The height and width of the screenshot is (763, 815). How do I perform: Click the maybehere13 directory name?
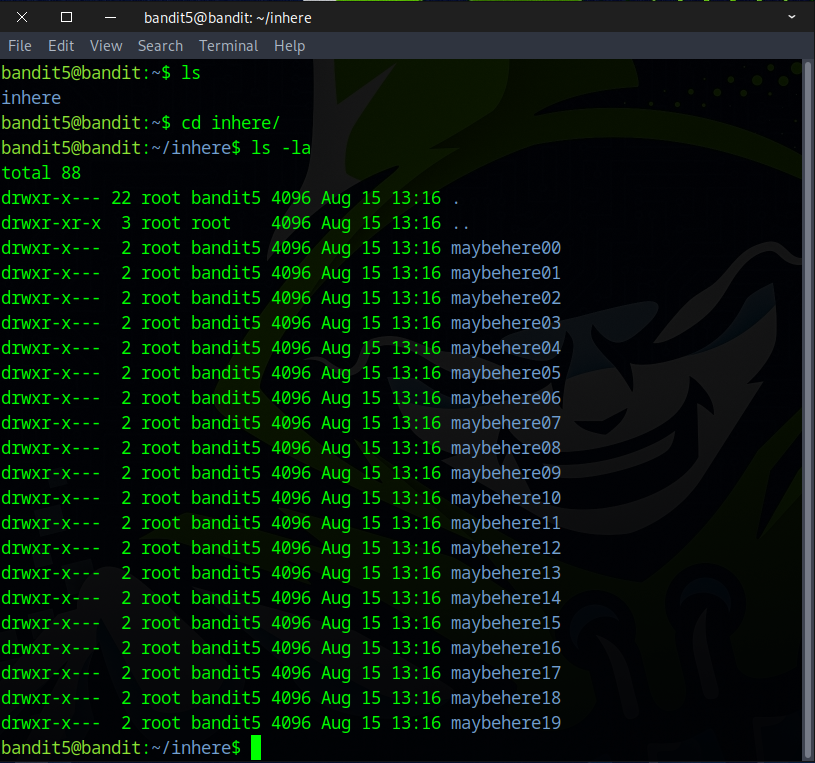coord(505,573)
